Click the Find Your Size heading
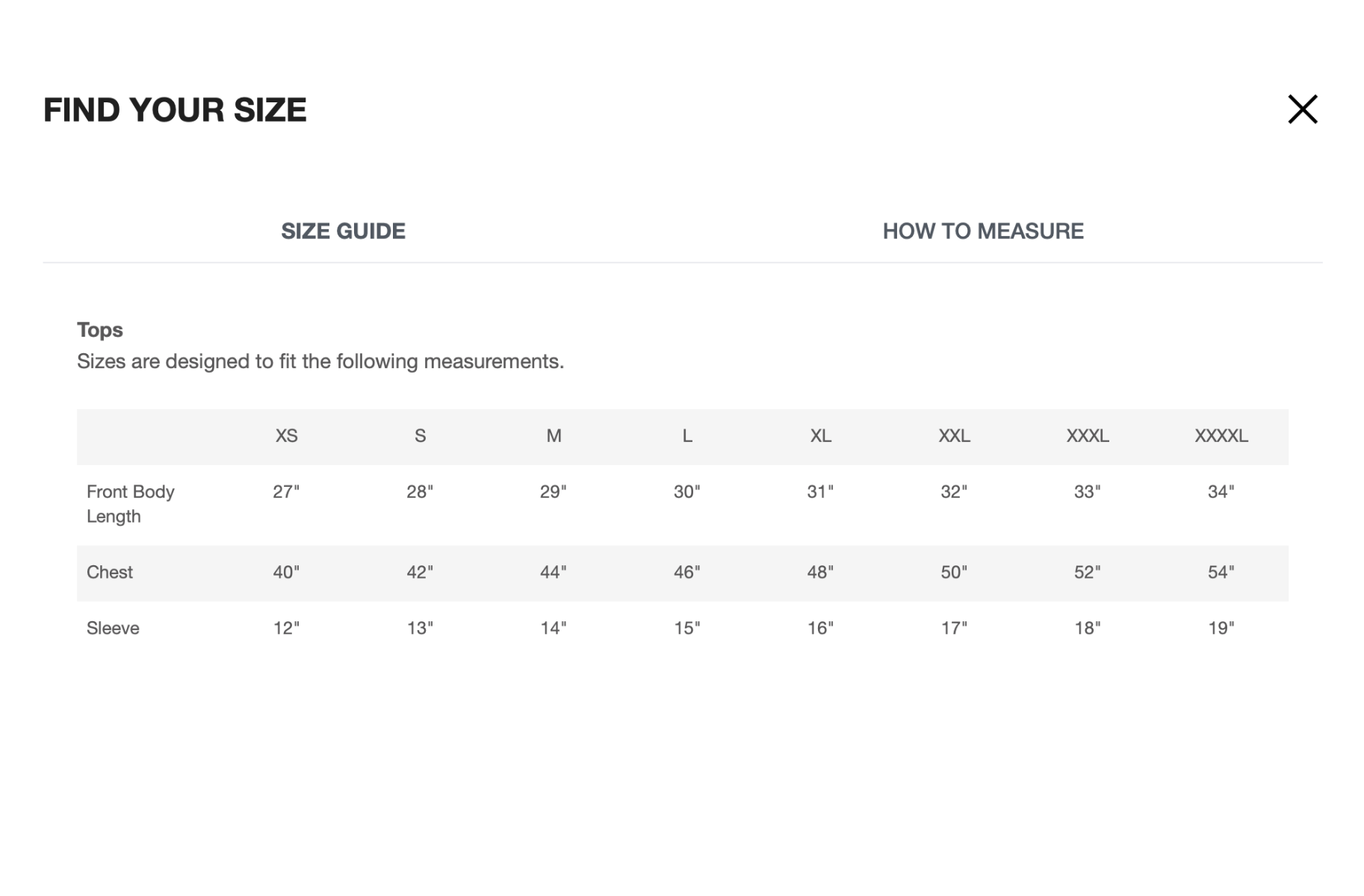Viewport: 1364px width, 896px height. click(x=175, y=110)
